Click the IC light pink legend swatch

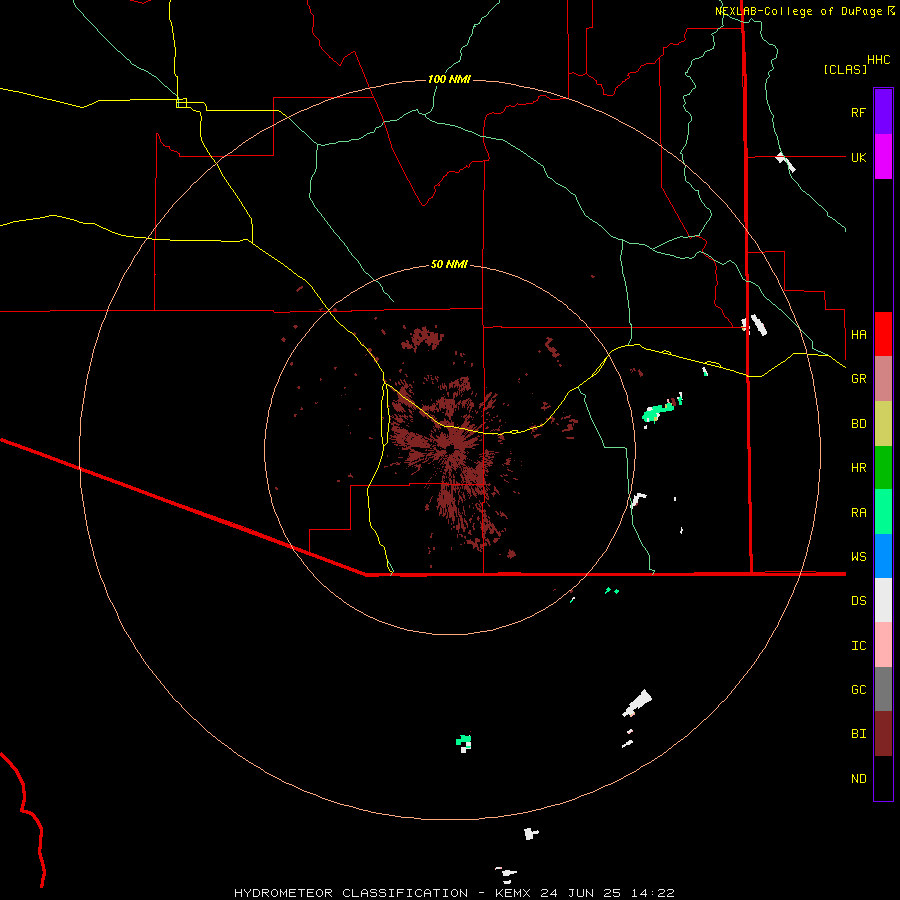(883, 645)
